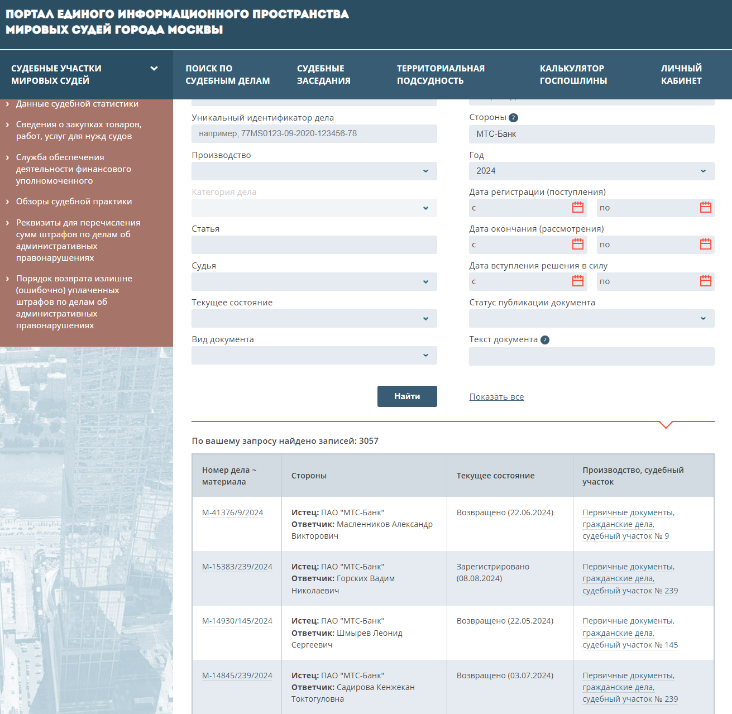
Task: Go to Территориальная подсудность menu item
Action: pos(440,75)
